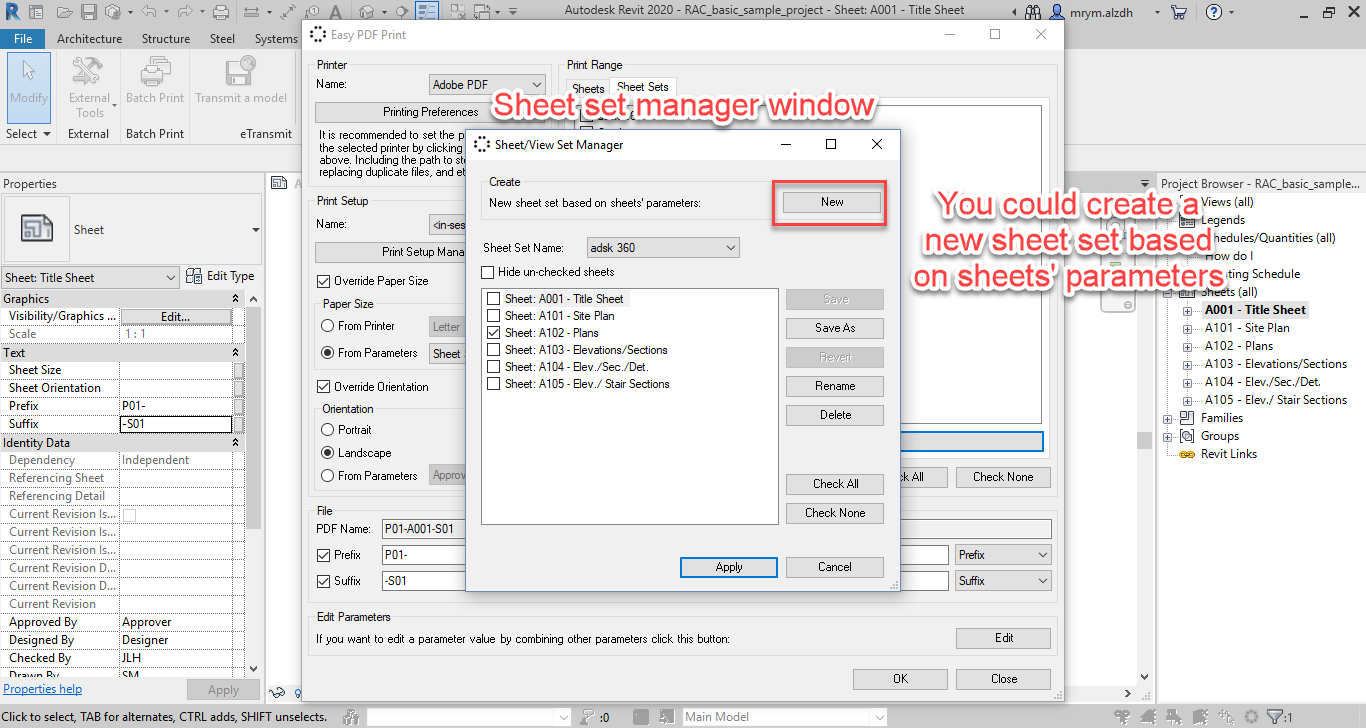Select the paper size From Printer radio button
The image size is (1366, 728).
coord(327,326)
